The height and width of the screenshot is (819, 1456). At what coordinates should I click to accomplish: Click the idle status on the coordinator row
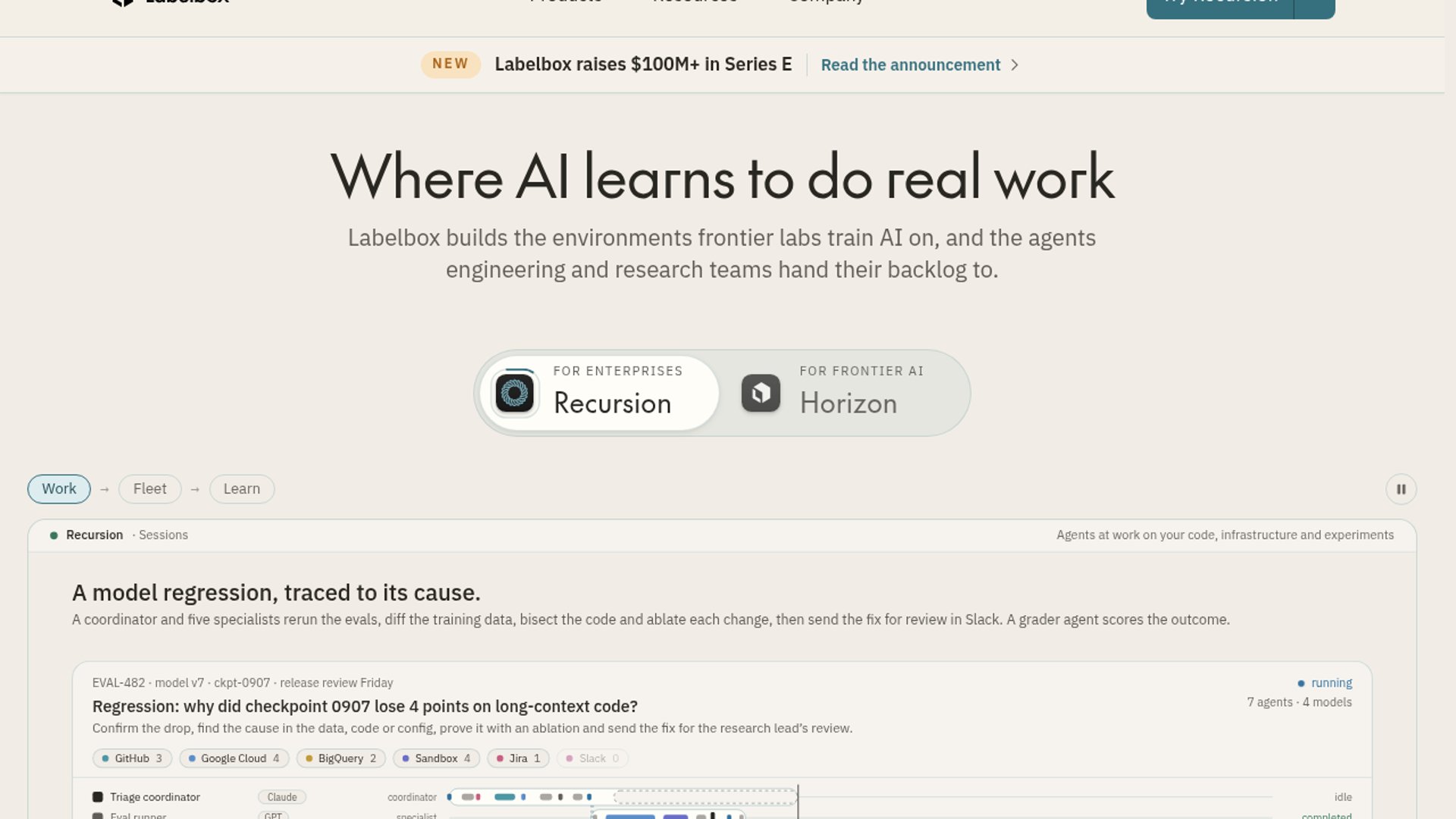pyautogui.click(x=1343, y=797)
